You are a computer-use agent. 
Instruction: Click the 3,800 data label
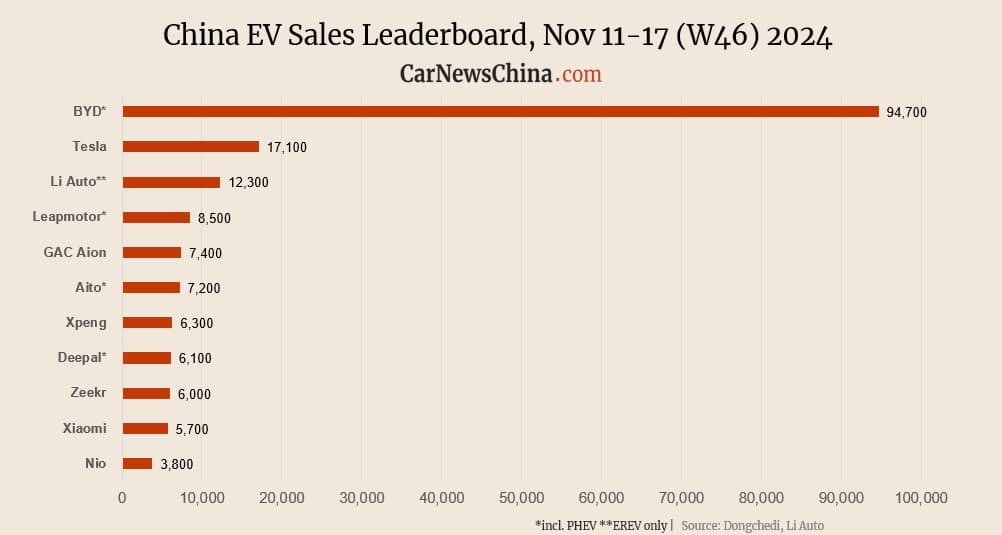[x=177, y=464]
